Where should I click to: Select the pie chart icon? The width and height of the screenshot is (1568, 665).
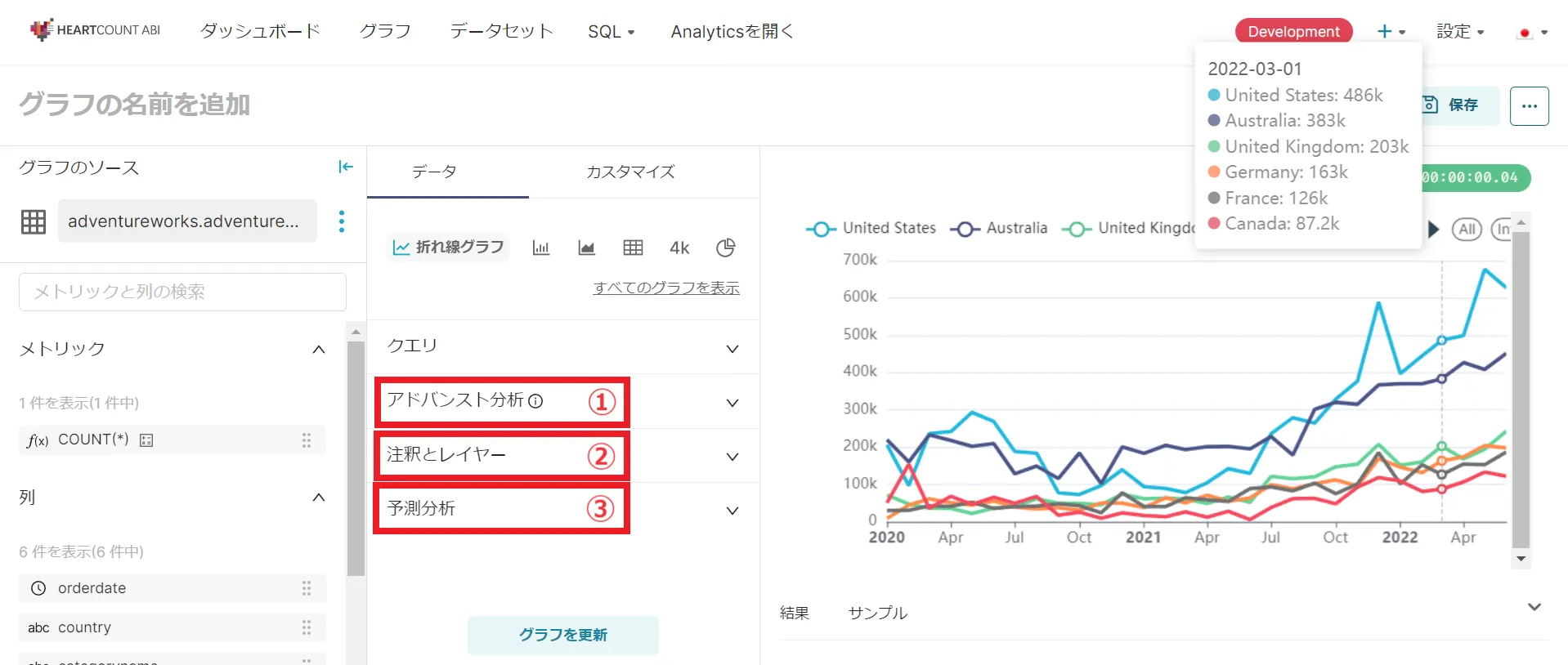726,248
